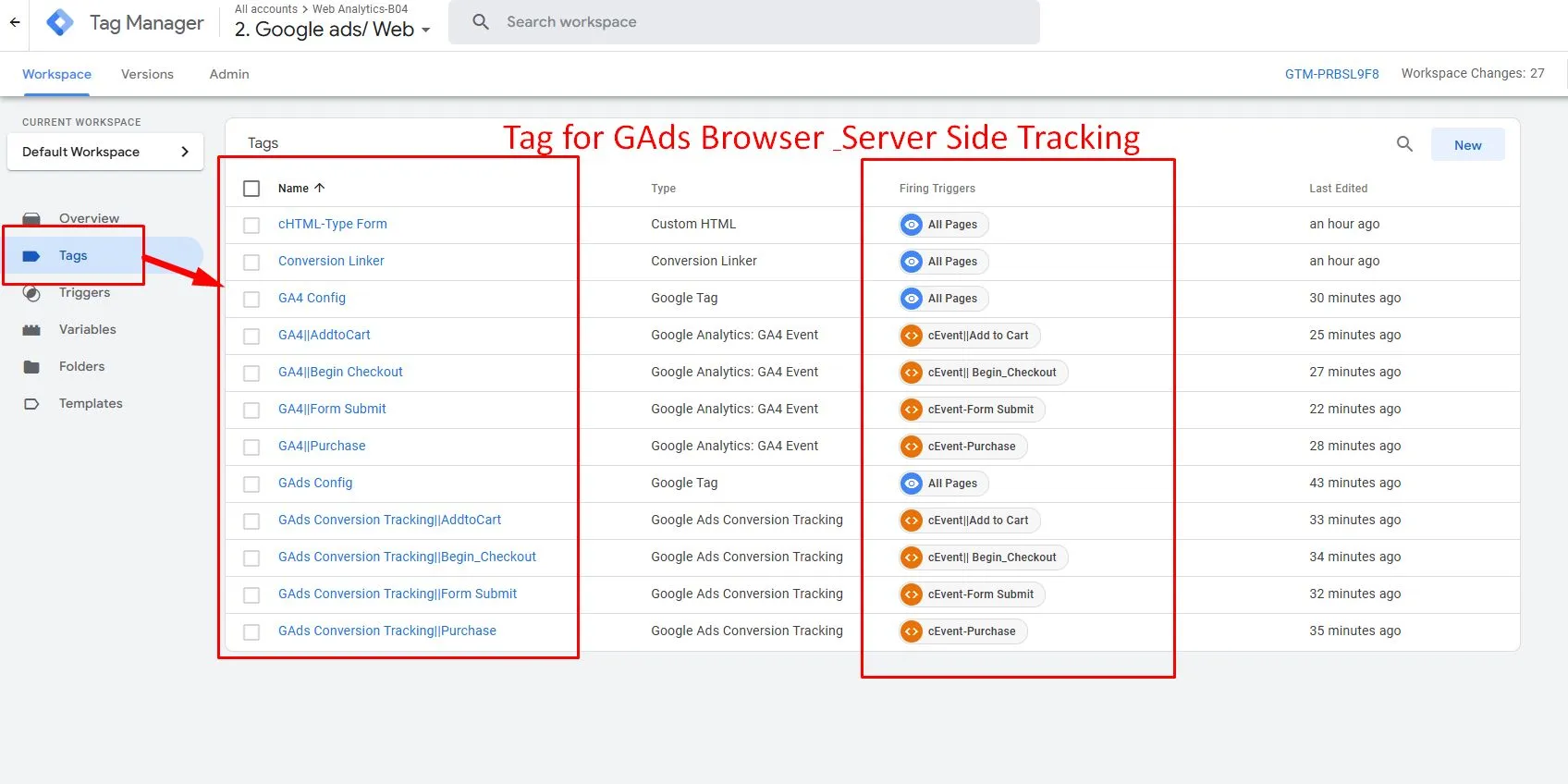This screenshot has width=1568, height=784.
Task: Click the Triggers sidebar icon
Action: point(31,293)
